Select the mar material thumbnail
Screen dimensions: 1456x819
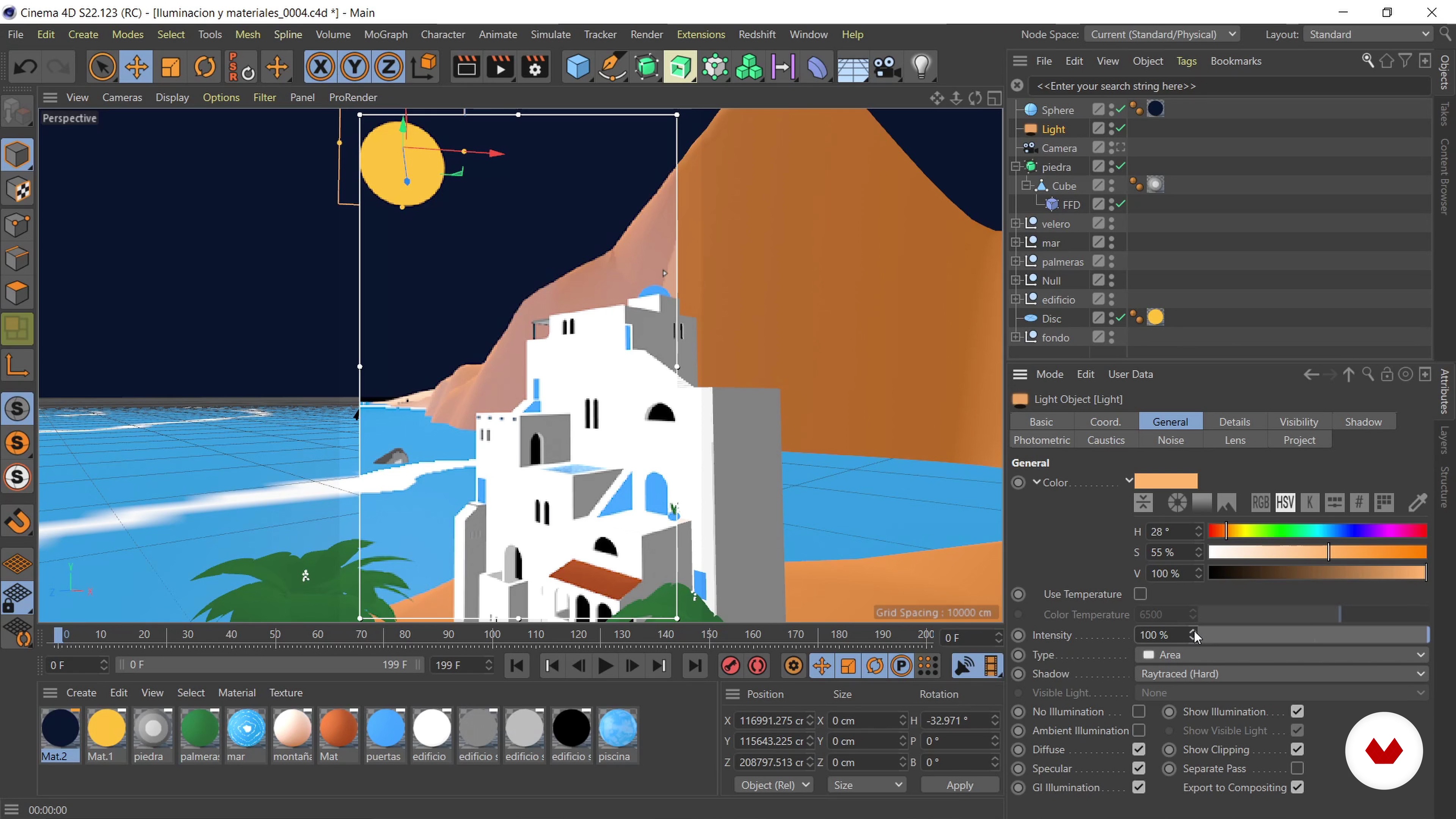[246, 735]
